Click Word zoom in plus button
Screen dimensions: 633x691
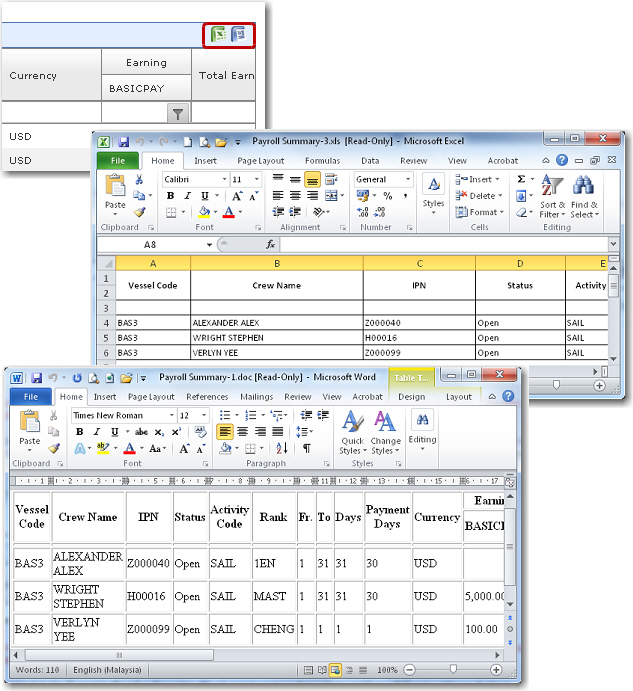[x=496, y=670]
